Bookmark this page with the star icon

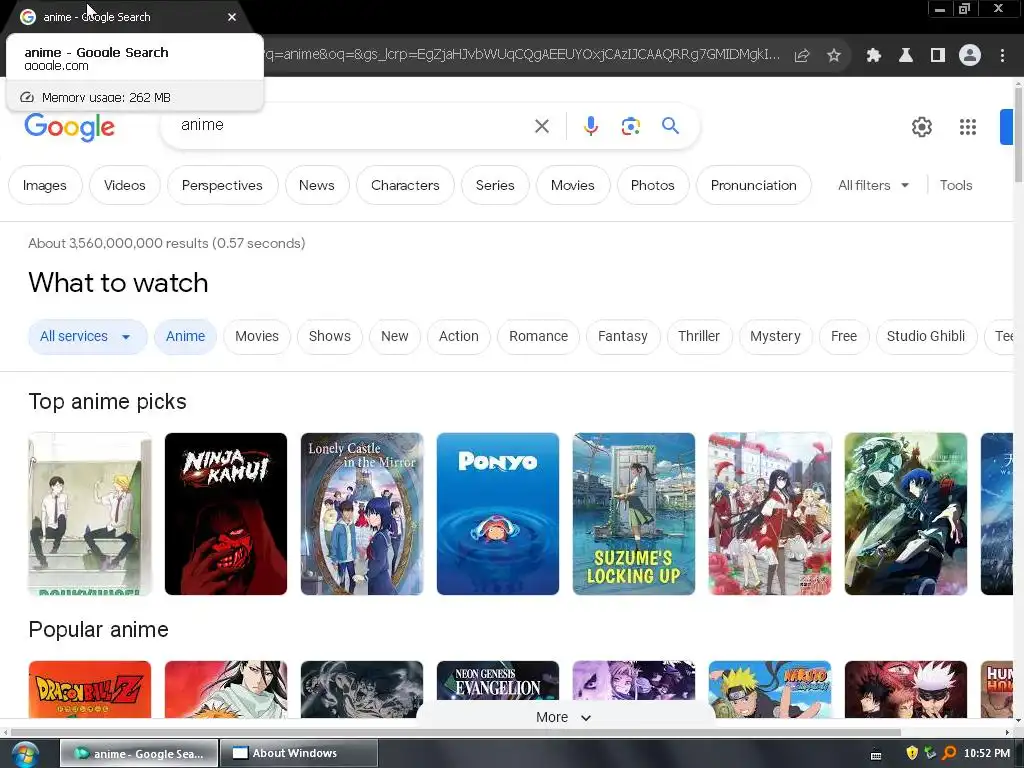(834, 56)
